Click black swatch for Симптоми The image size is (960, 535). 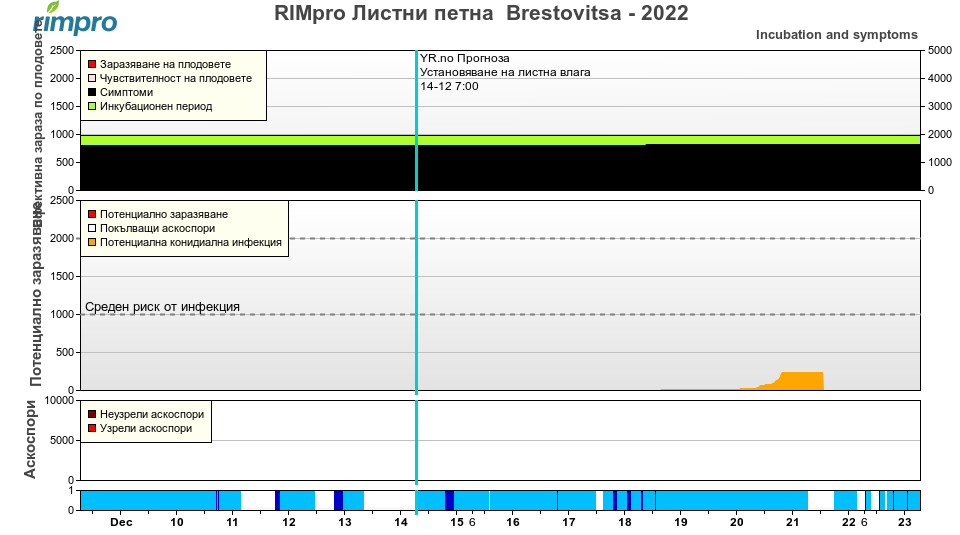[x=92, y=92]
